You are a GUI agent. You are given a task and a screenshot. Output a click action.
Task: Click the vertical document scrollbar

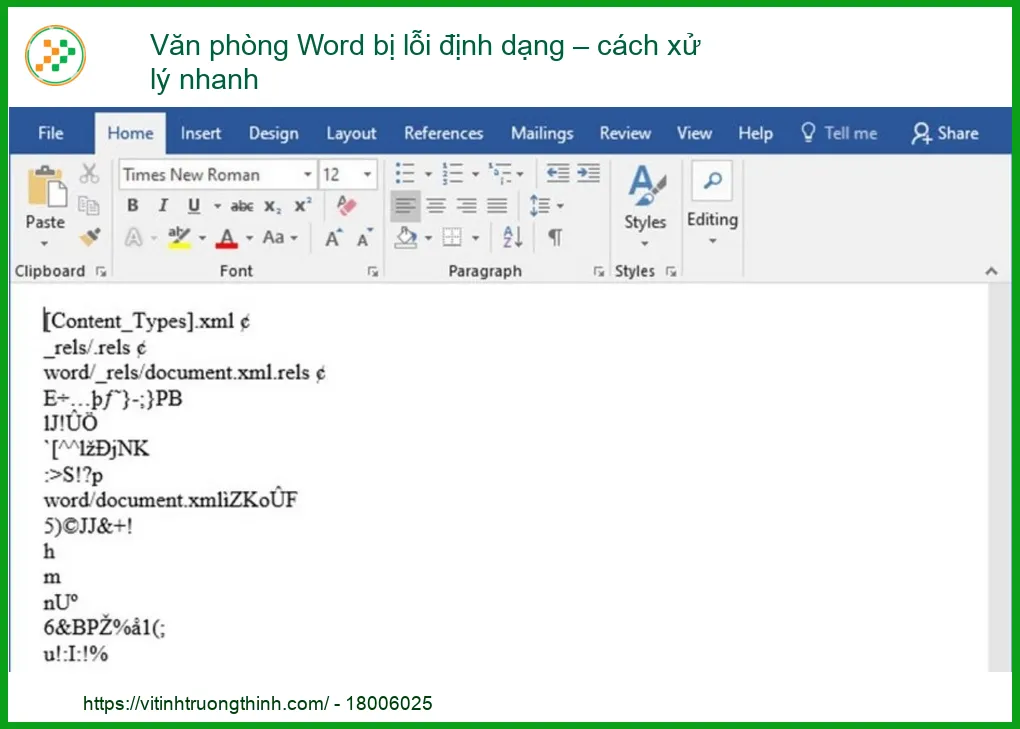(x=999, y=478)
